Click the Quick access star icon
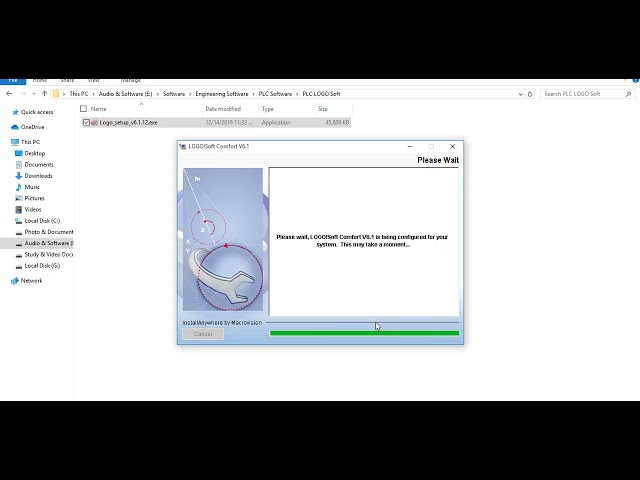The image size is (640, 480). click(x=16, y=112)
